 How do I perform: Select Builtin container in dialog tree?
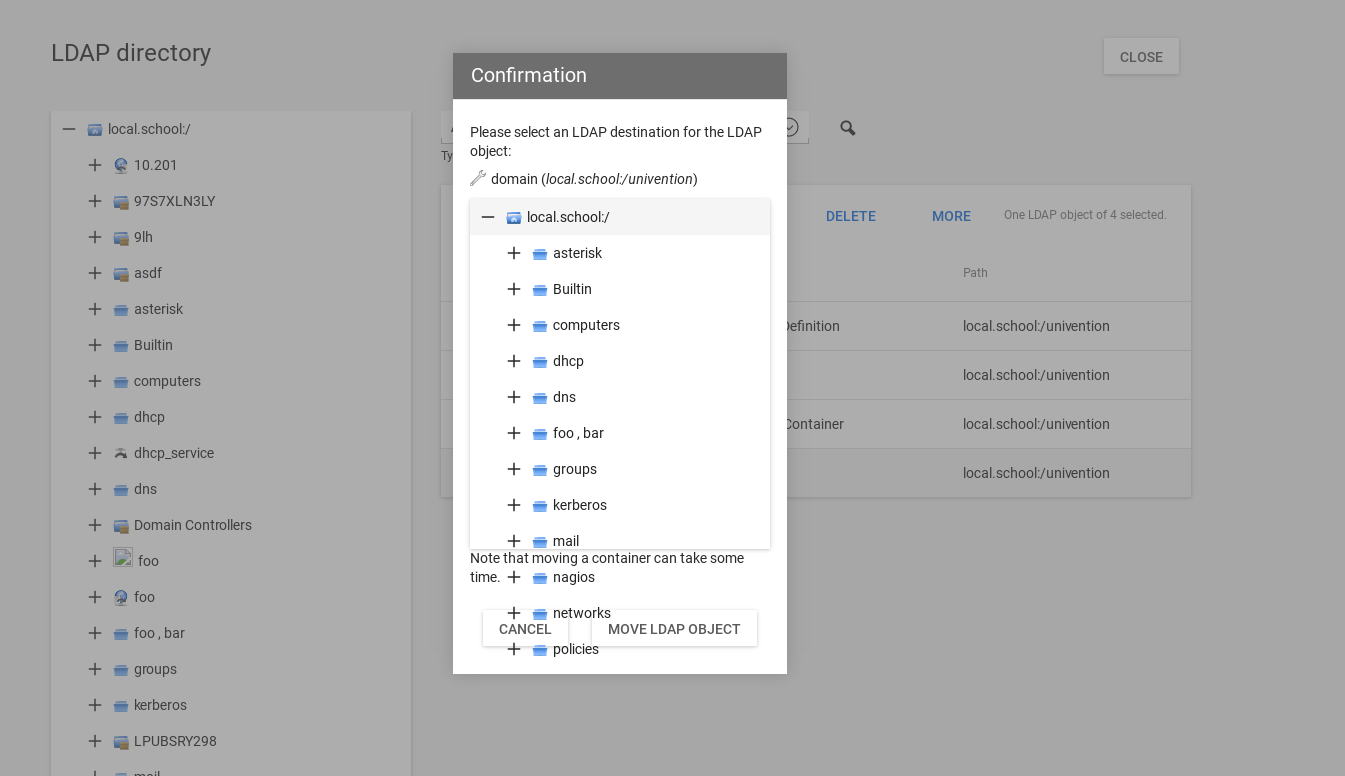coord(572,289)
